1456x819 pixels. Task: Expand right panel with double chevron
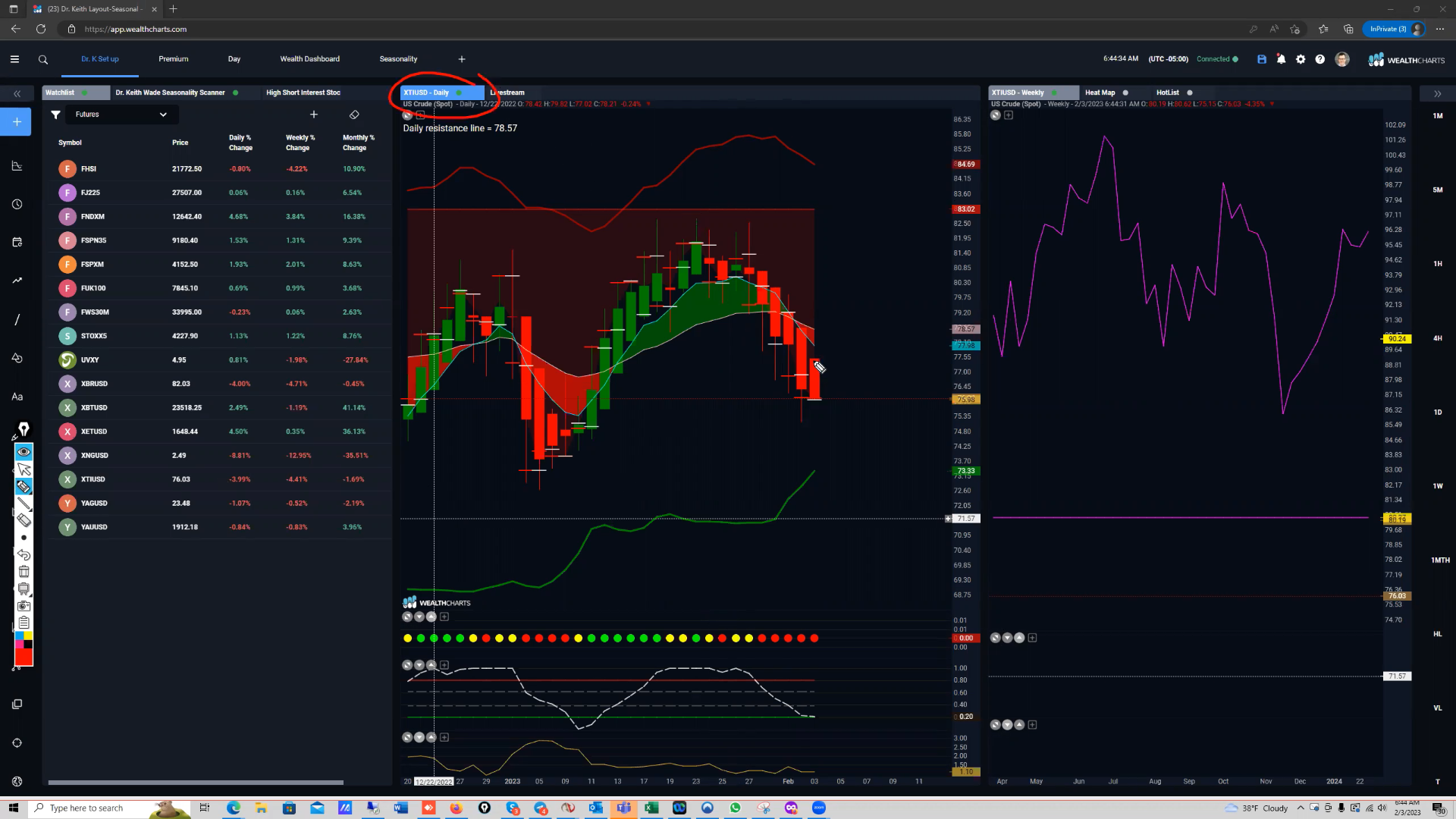[x=1437, y=93]
